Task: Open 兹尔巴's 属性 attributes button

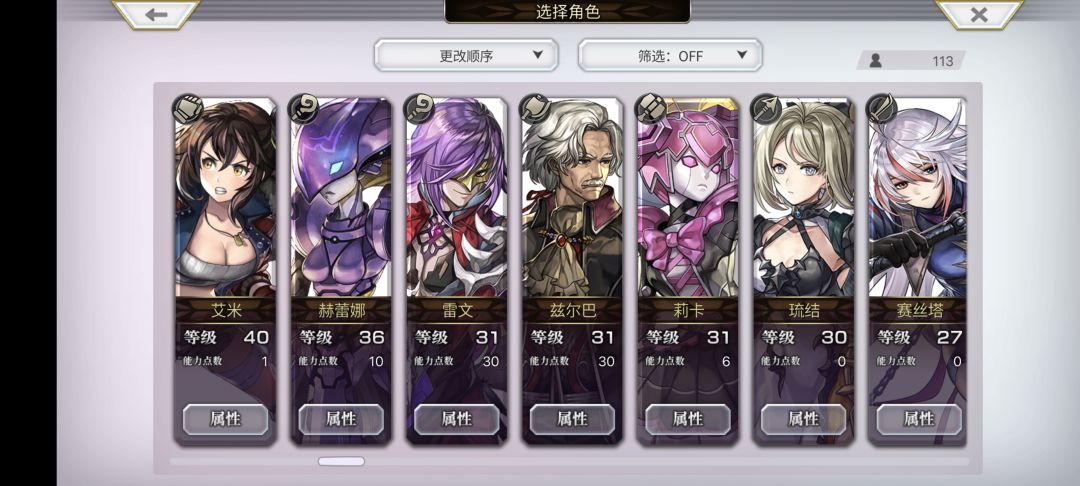Action: point(572,419)
